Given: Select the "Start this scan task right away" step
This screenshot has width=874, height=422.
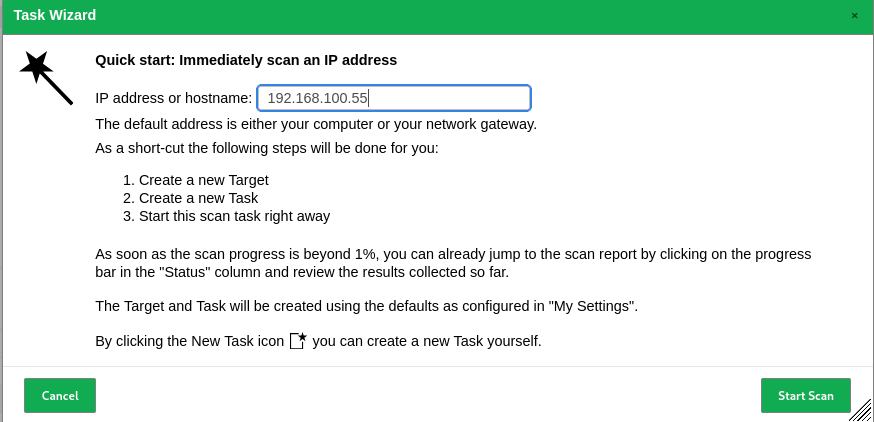Looking at the screenshot, I should point(234,216).
